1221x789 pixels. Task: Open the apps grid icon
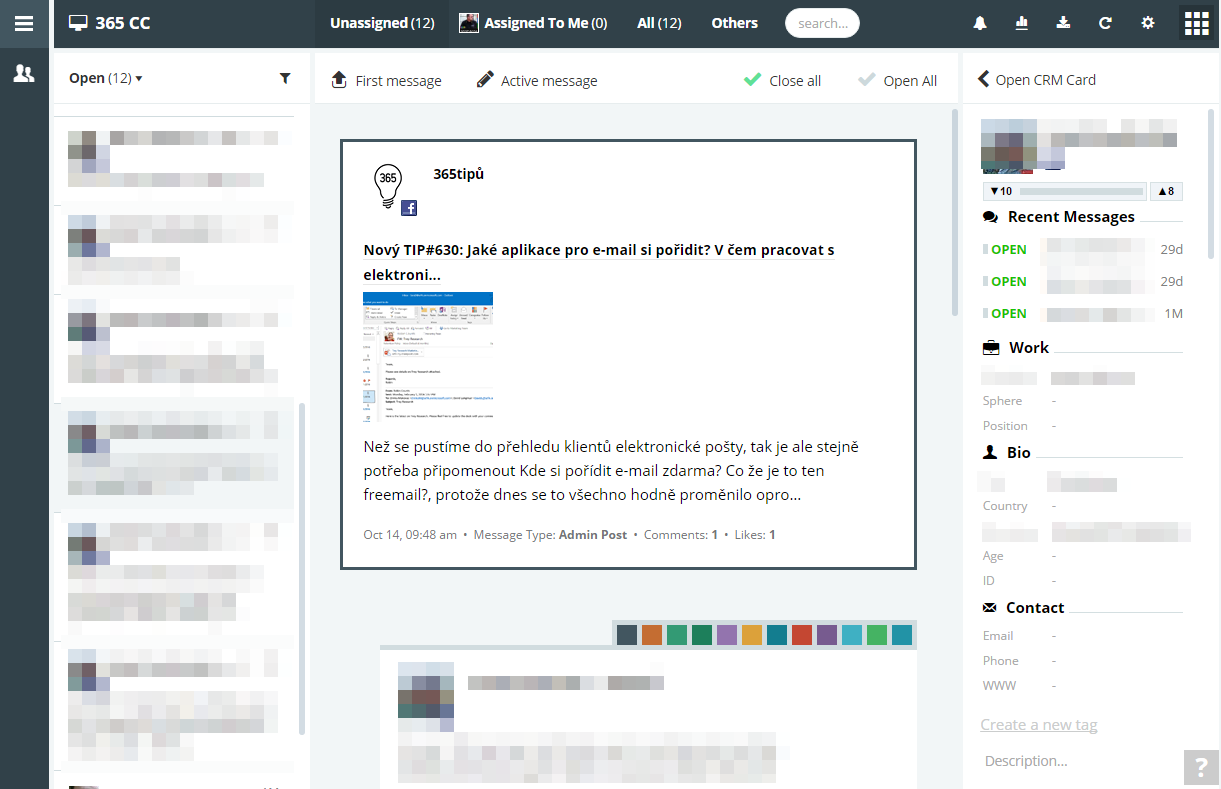(1197, 24)
